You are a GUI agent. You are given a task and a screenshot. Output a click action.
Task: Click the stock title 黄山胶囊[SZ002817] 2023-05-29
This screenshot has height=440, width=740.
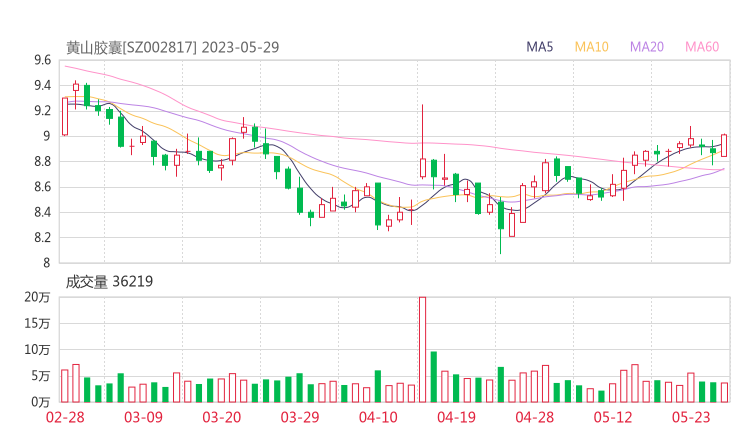(x=172, y=47)
